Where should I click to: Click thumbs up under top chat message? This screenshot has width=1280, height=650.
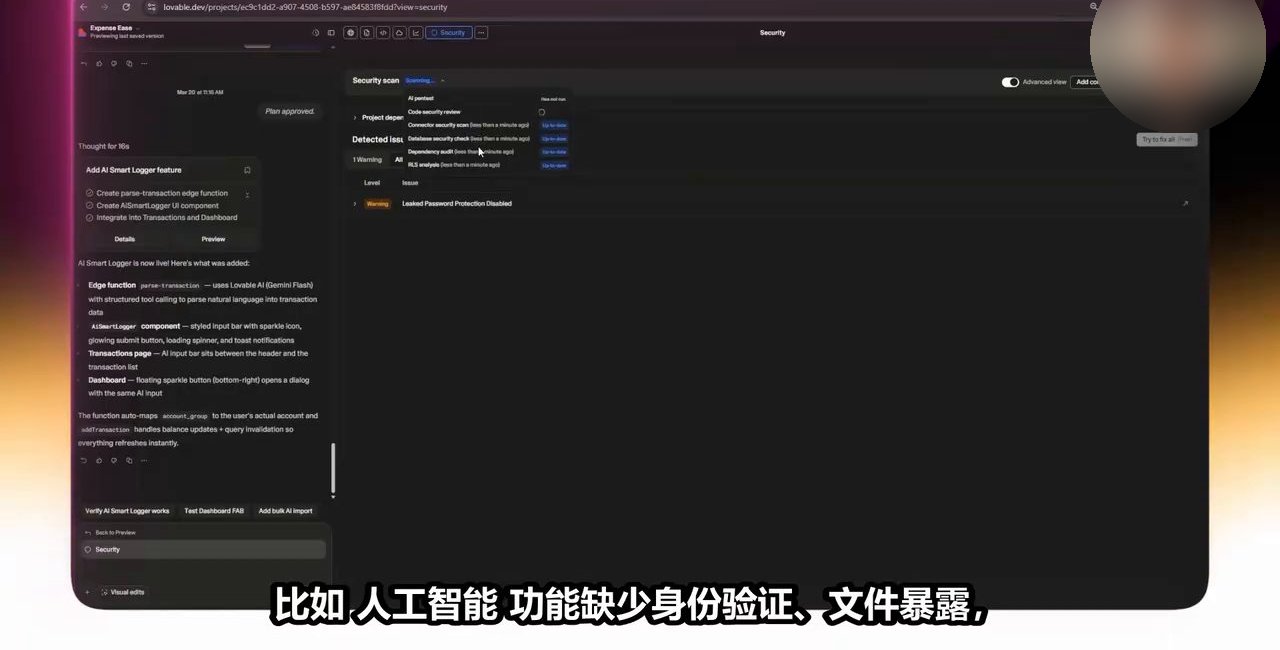point(99,63)
